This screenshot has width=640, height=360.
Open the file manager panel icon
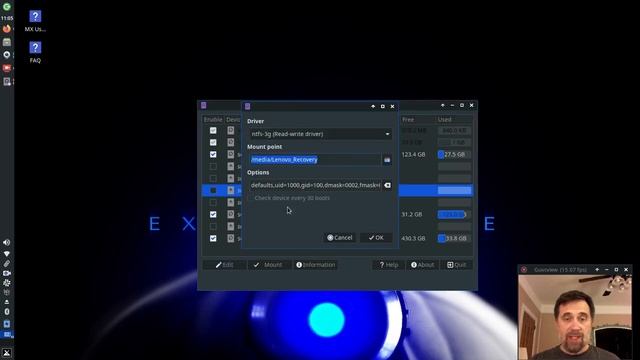tap(7, 42)
